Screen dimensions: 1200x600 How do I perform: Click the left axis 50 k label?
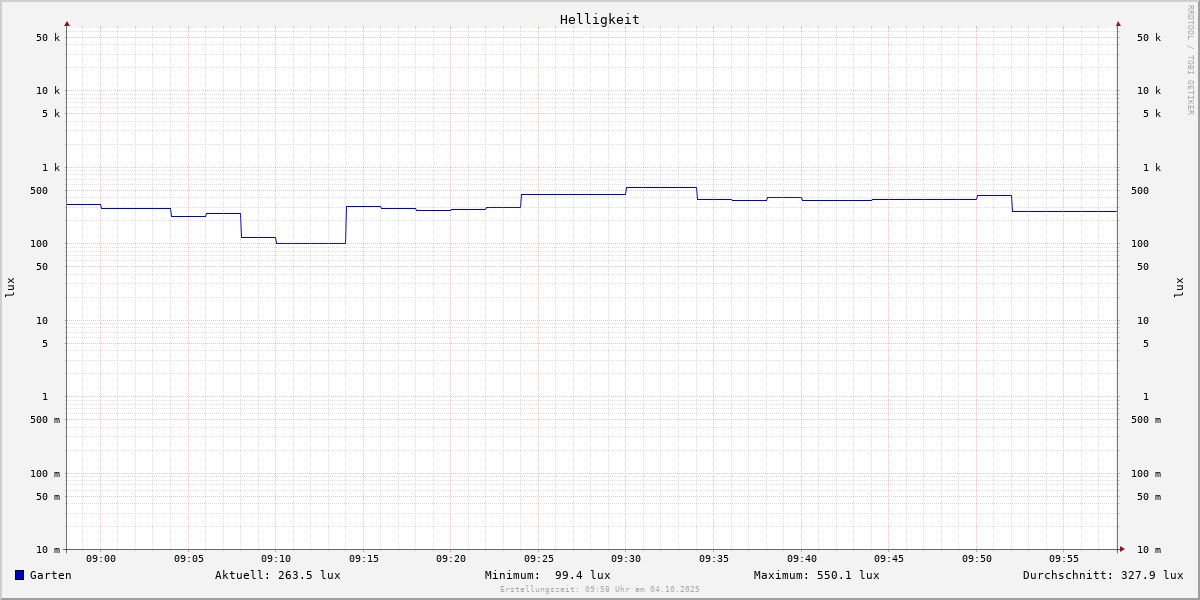pos(48,38)
